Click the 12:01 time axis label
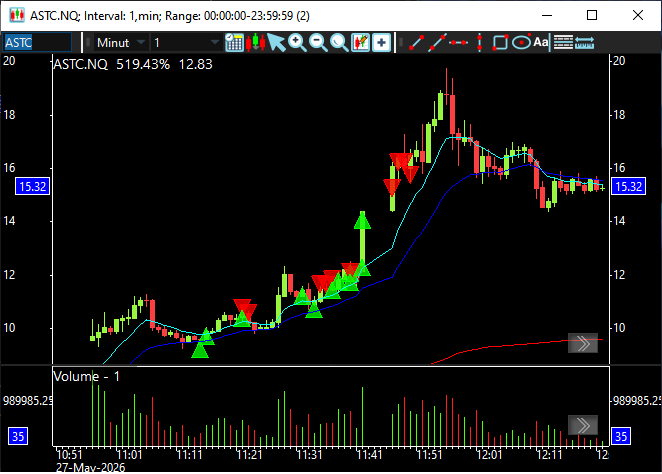The width and height of the screenshot is (662, 474). pyautogui.click(x=489, y=455)
